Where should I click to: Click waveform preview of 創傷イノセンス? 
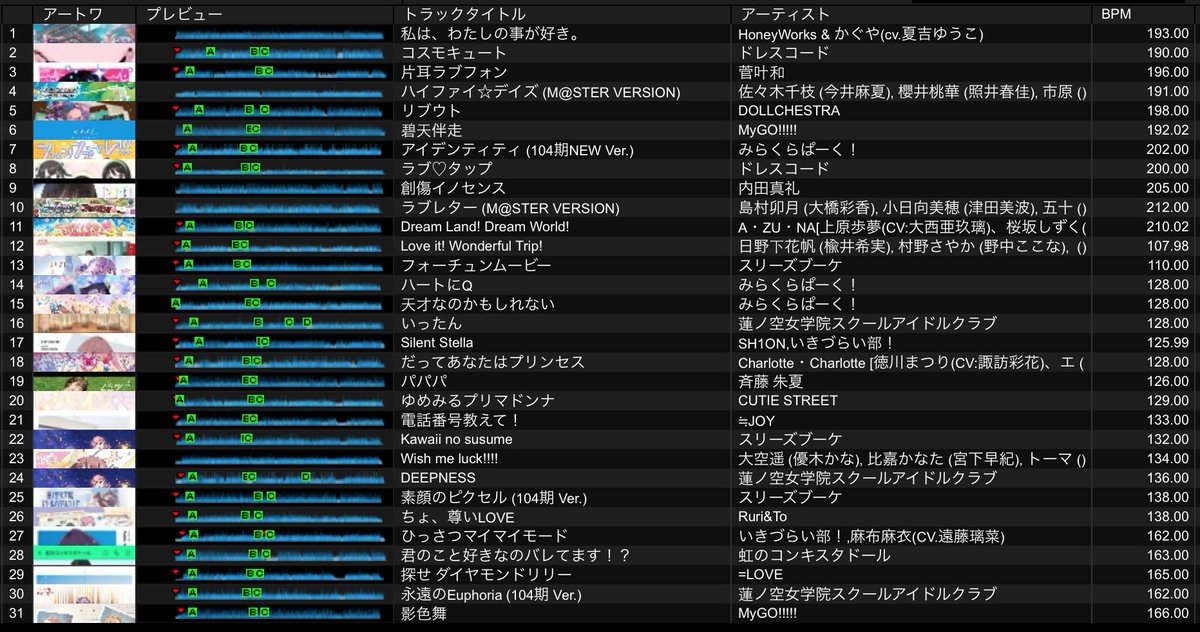[x=280, y=188]
